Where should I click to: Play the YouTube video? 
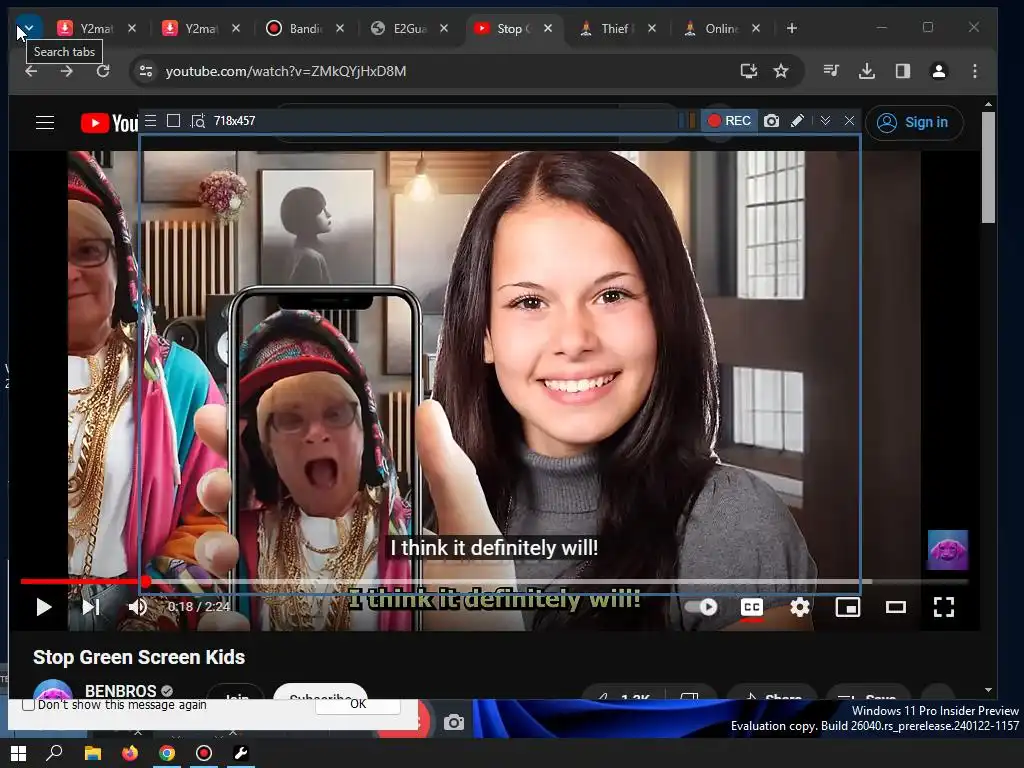(43, 607)
